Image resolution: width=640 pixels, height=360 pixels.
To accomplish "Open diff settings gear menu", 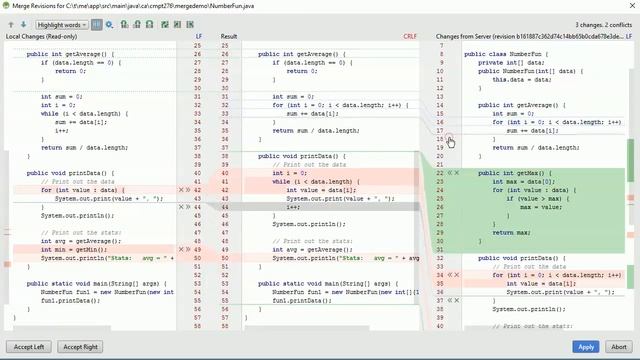I will (109, 25).
